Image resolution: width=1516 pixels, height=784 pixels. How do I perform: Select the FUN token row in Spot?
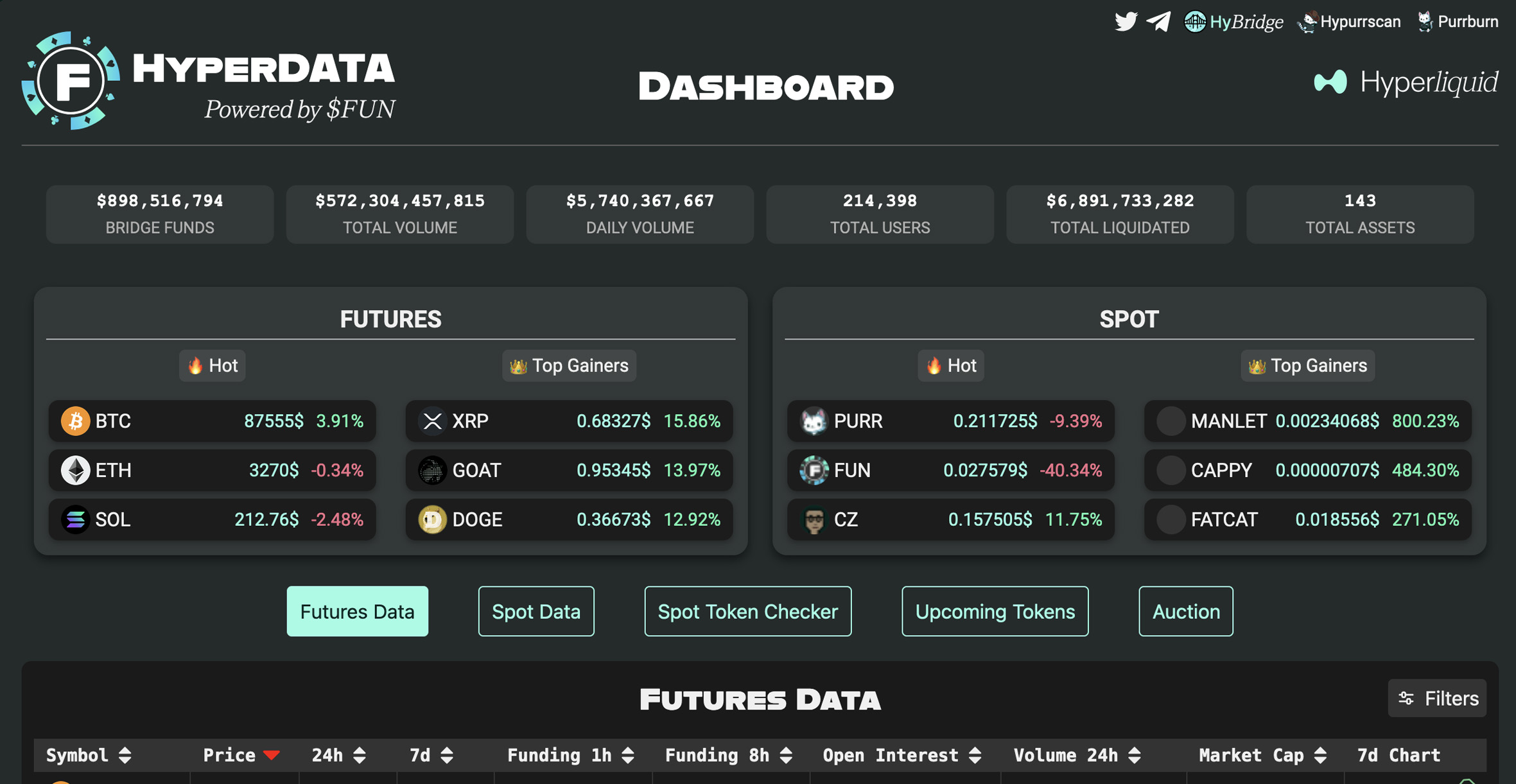pos(950,470)
